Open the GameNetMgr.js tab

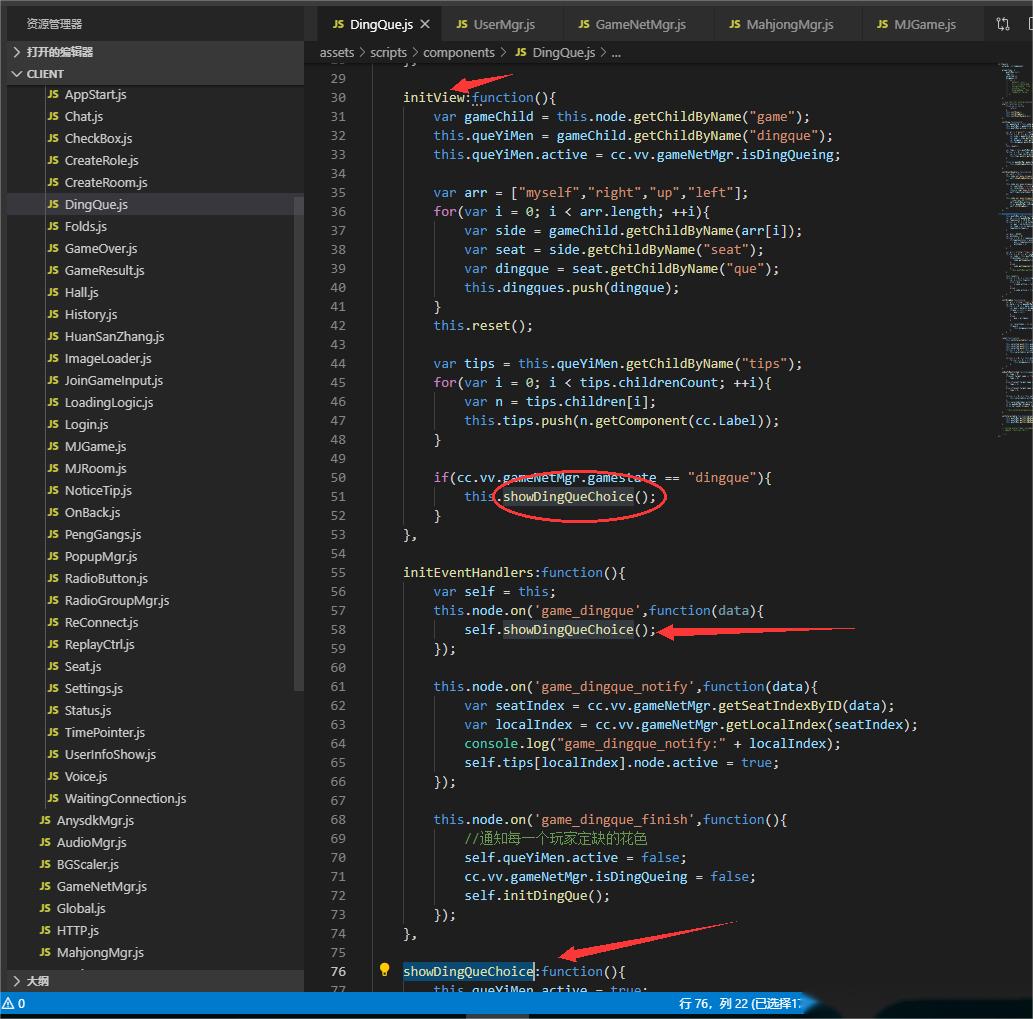pos(640,24)
